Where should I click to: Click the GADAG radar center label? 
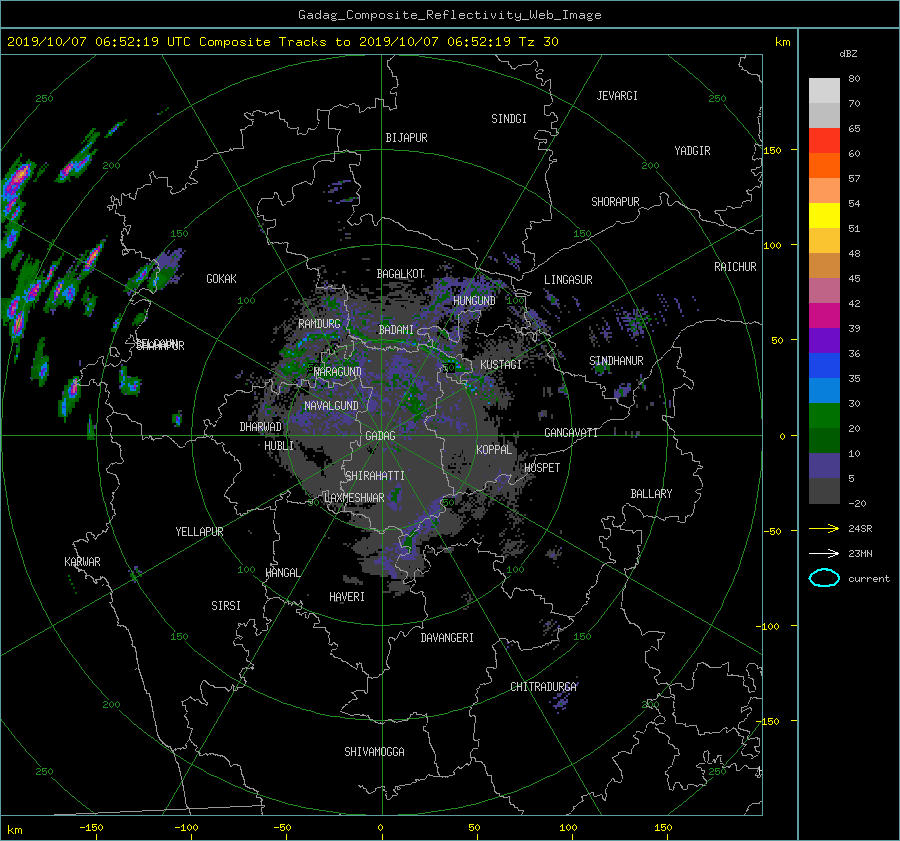(x=381, y=436)
